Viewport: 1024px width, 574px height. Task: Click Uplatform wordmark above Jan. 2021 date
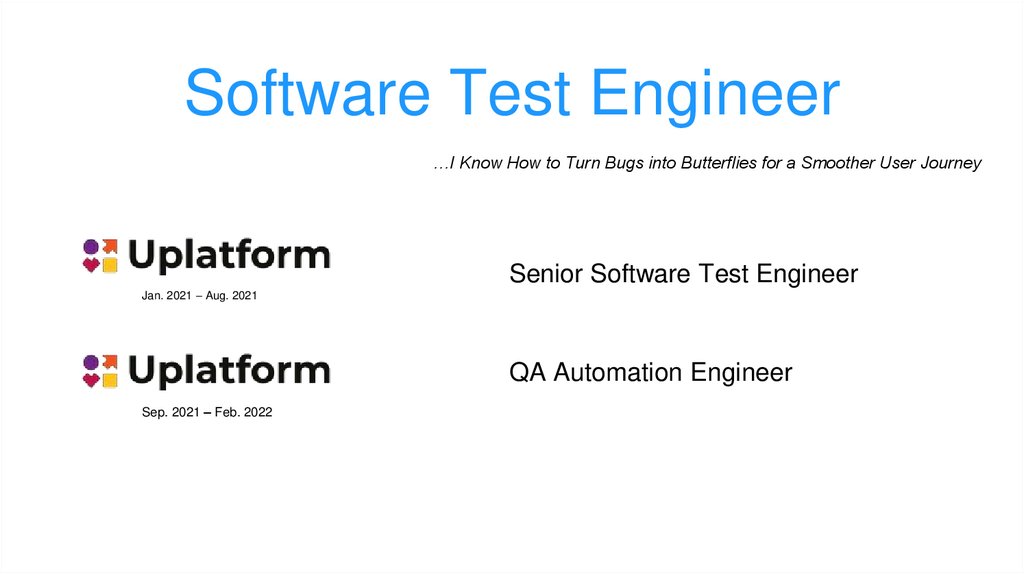(x=229, y=257)
